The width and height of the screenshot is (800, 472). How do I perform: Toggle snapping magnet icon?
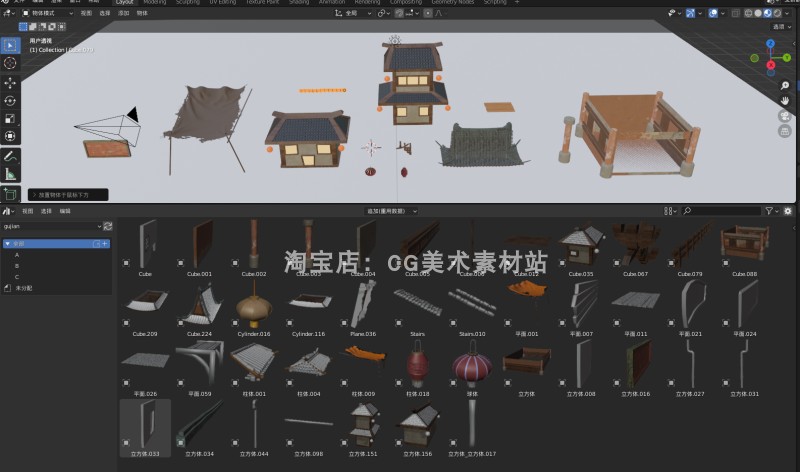pyautogui.click(x=399, y=13)
